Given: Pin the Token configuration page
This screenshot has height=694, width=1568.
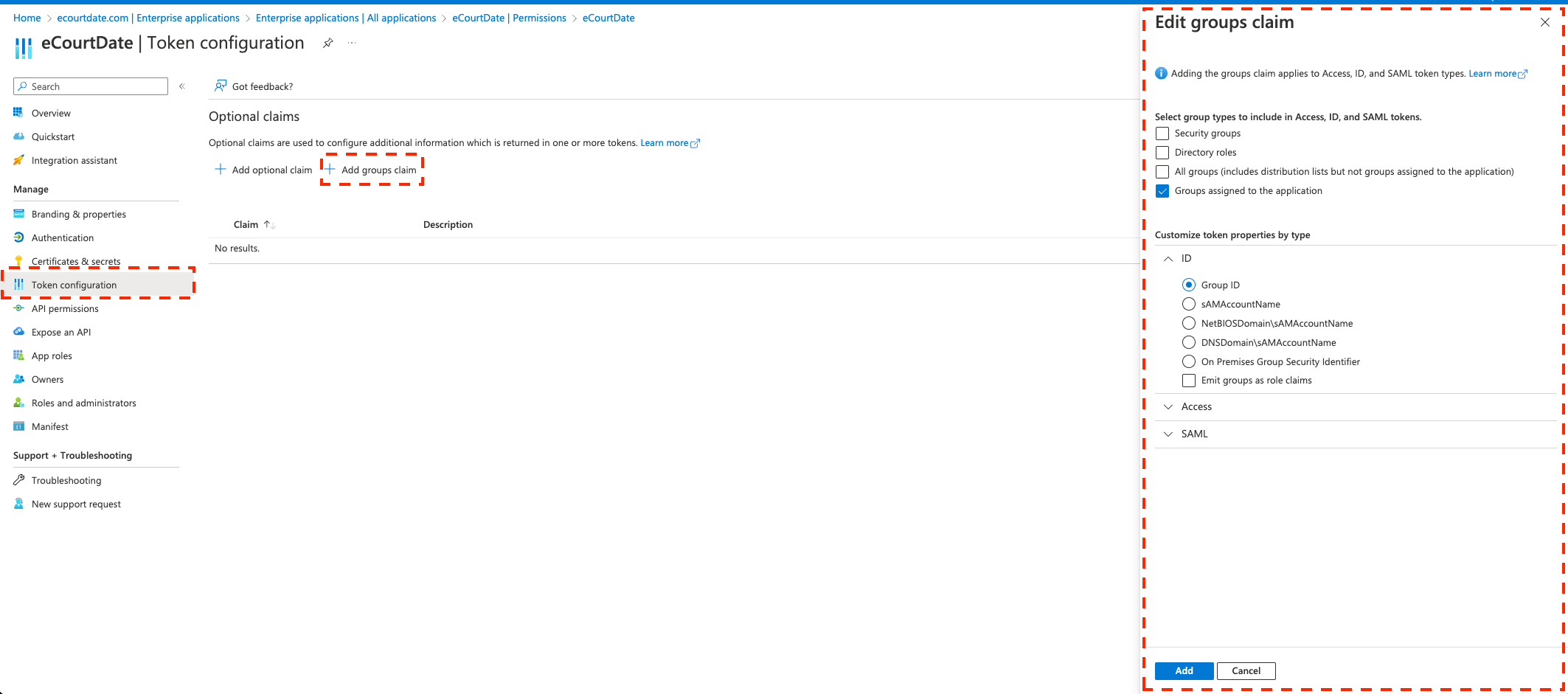Looking at the screenshot, I should tap(328, 43).
